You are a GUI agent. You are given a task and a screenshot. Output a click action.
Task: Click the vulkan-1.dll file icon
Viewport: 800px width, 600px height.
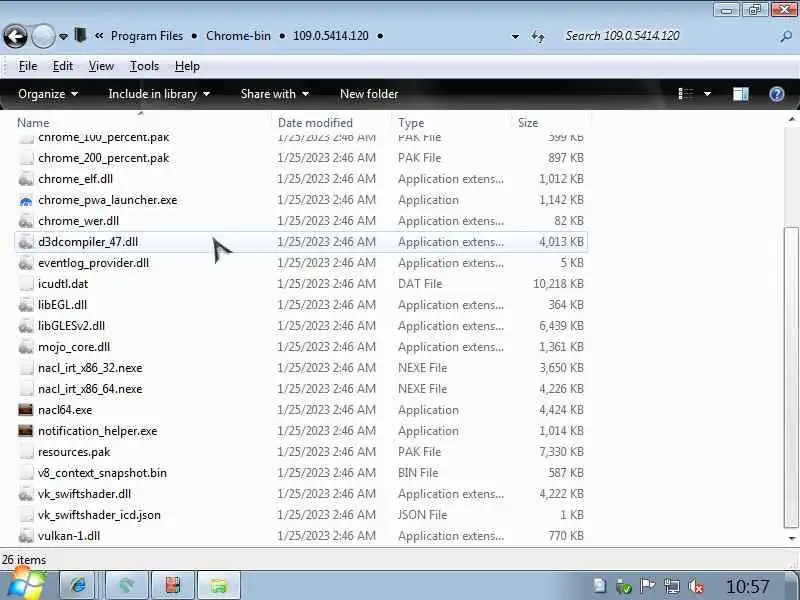click(x=26, y=536)
